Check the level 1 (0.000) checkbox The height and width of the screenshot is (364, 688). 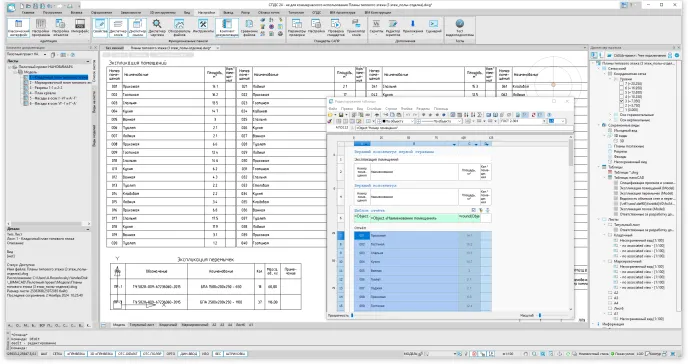621,110
